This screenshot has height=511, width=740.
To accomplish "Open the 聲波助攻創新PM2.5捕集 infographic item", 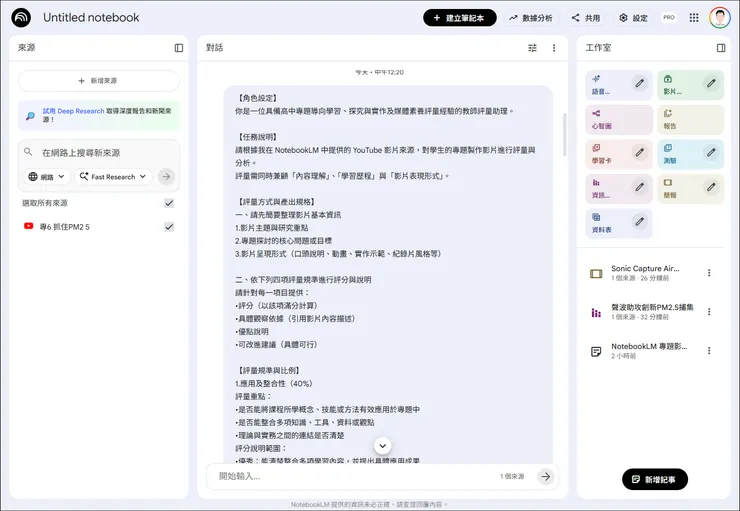I will (x=645, y=311).
